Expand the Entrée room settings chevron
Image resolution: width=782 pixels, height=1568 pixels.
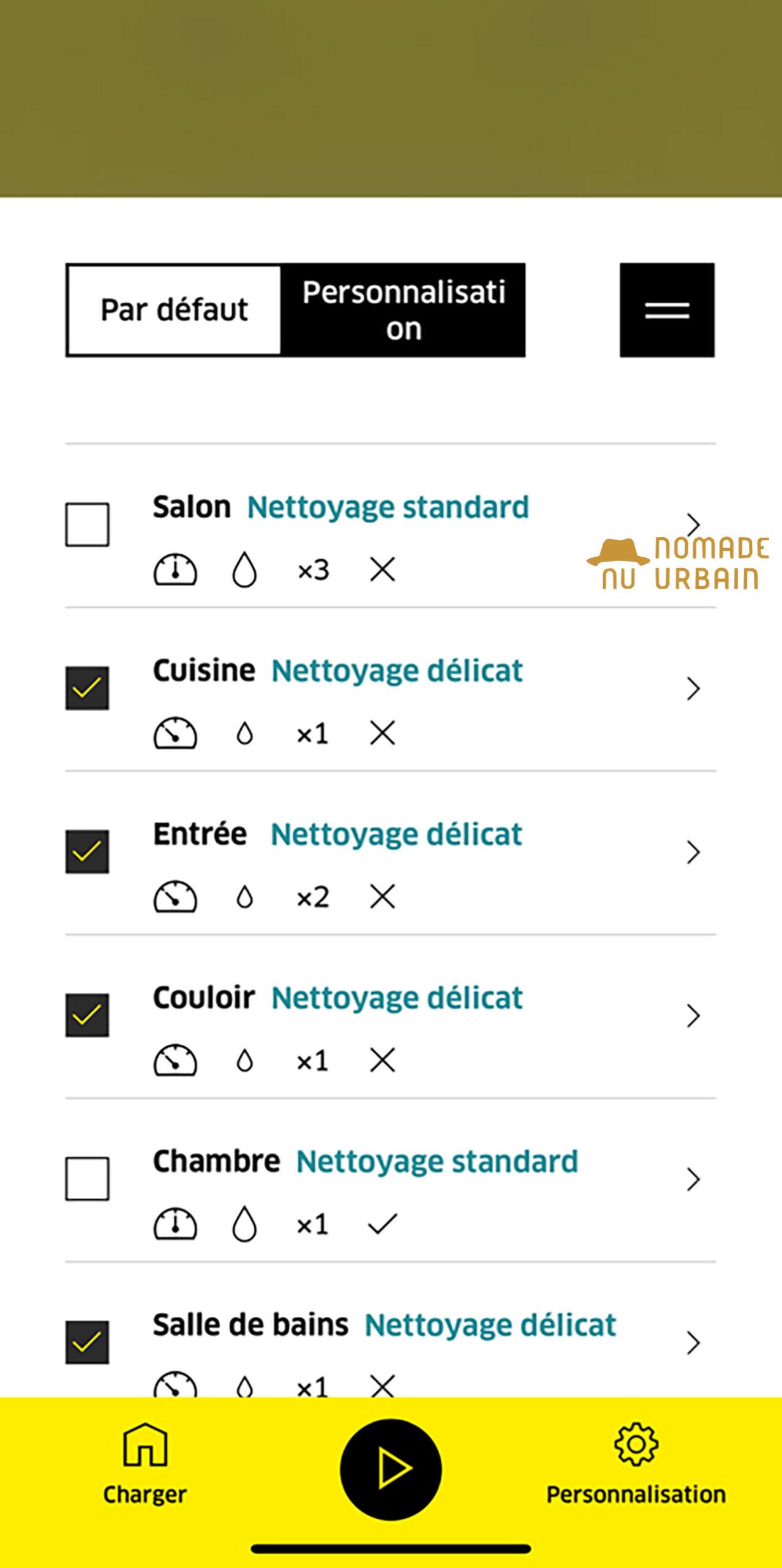(693, 852)
